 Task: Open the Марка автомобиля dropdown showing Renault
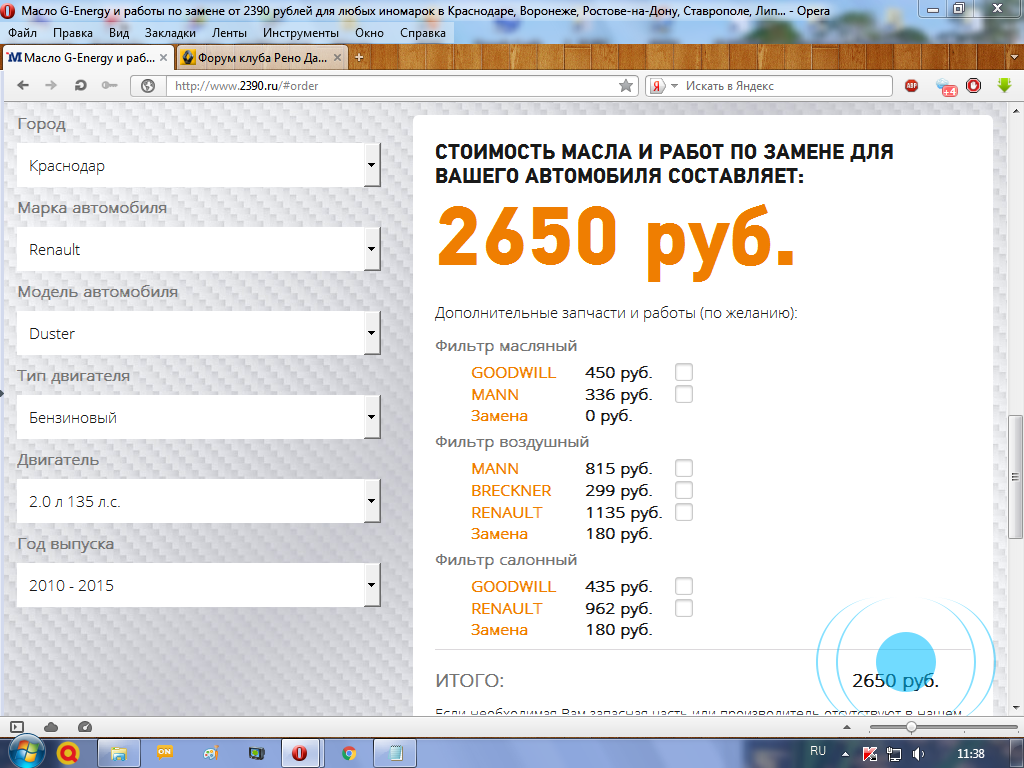click(199, 249)
